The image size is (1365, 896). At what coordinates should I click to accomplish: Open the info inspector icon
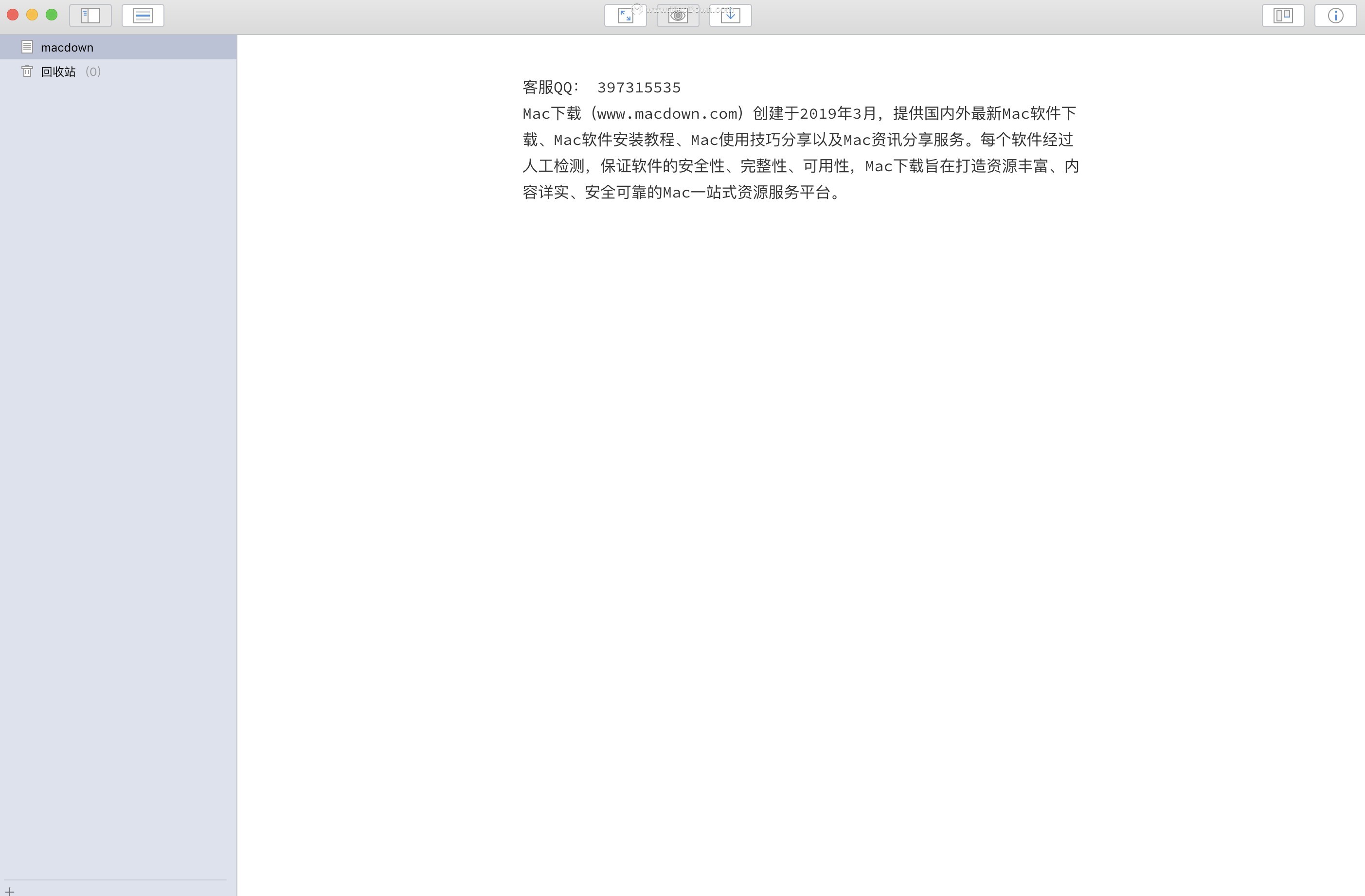1335,16
